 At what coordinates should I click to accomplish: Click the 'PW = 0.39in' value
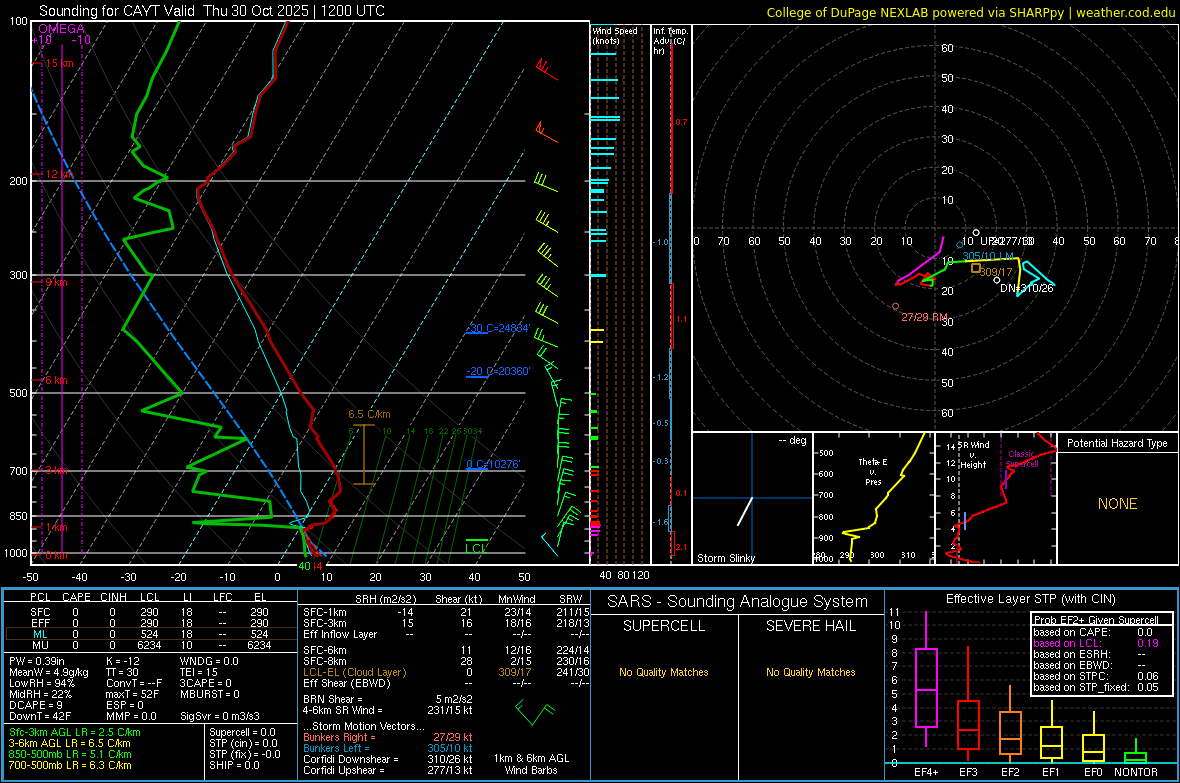[x=37, y=661]
